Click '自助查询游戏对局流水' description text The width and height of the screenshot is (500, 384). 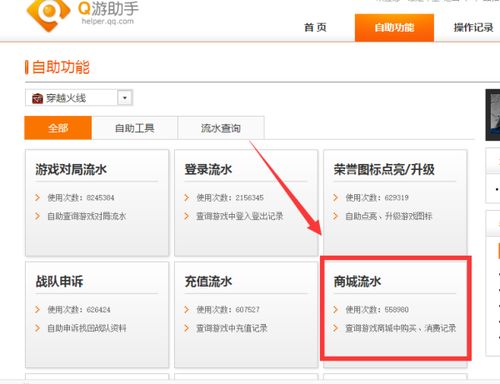[87, 216]
